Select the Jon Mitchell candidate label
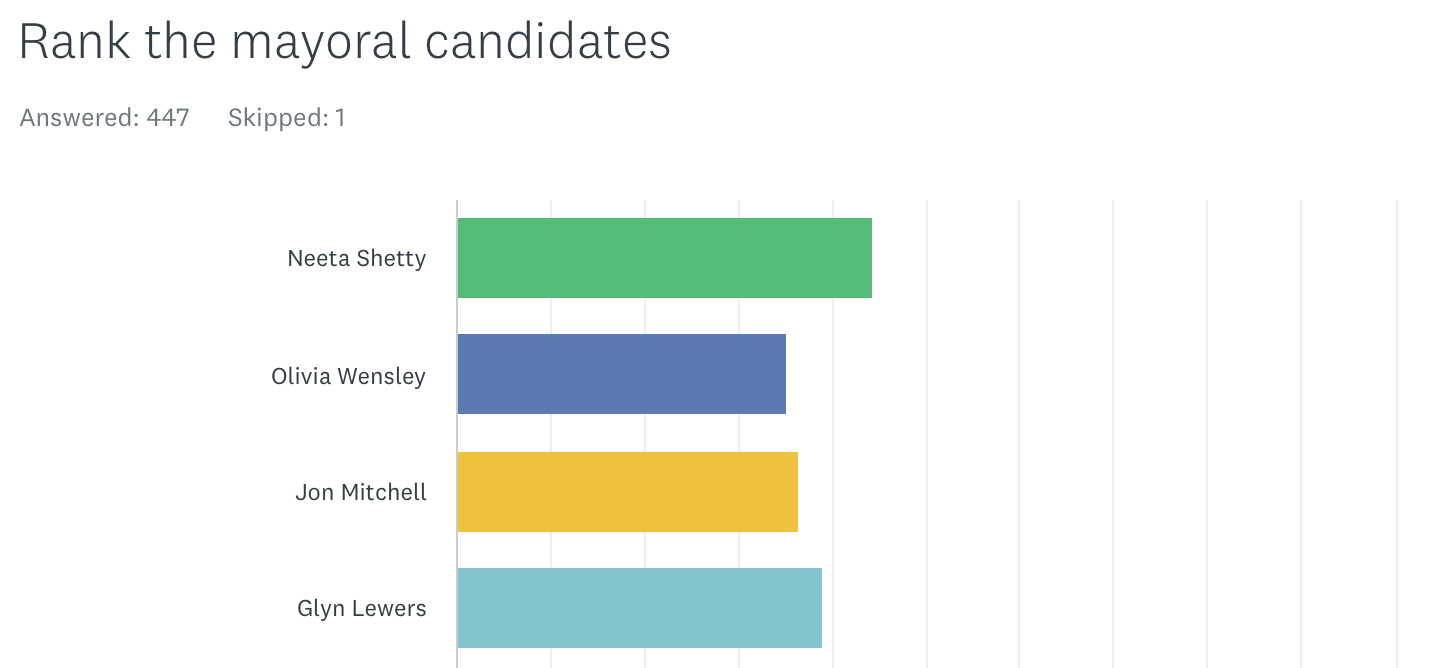 (360, 492)
